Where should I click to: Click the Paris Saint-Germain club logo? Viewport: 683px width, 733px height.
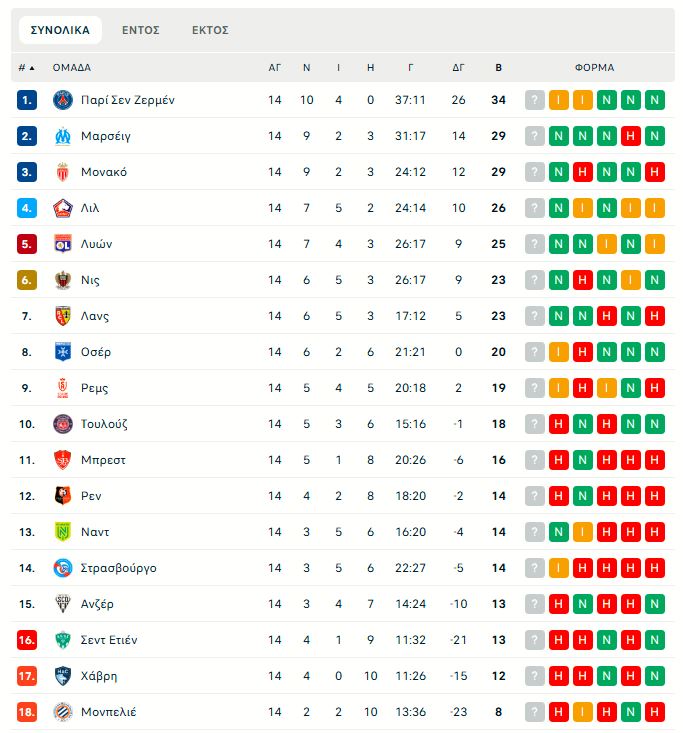[63, 100]
